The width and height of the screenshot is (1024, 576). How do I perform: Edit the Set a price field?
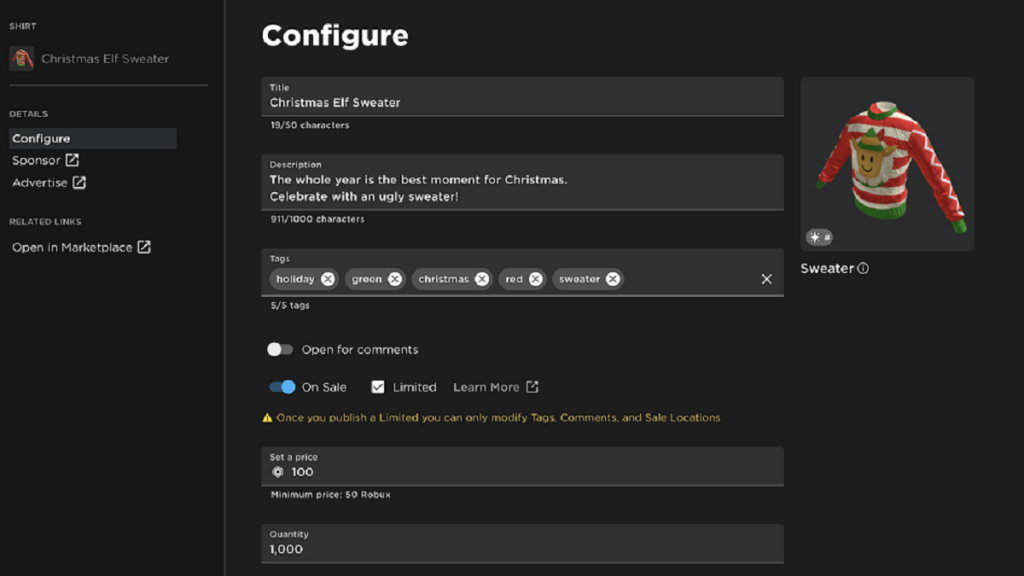(x=522, y=466)
